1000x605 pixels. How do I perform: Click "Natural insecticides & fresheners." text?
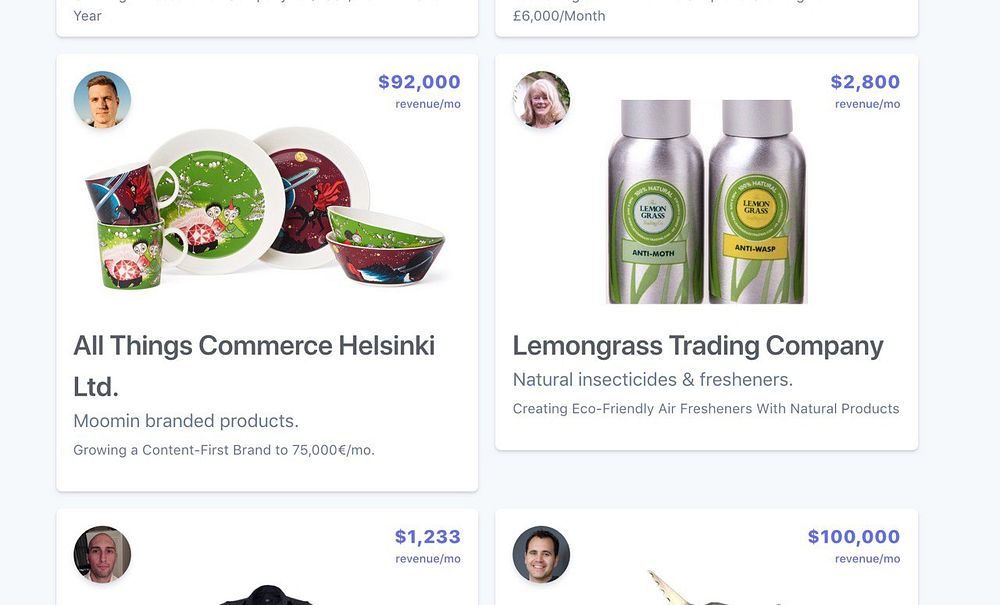[x=652, y=379]
